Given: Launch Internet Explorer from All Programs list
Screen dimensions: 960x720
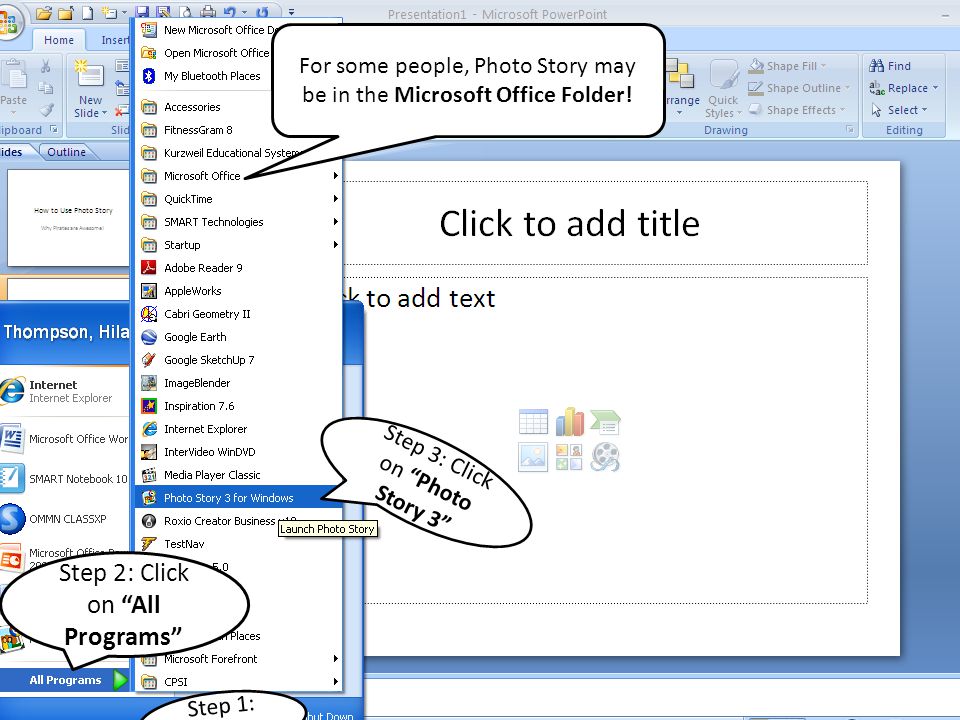Looking at the screenshot, I should 238,429.
